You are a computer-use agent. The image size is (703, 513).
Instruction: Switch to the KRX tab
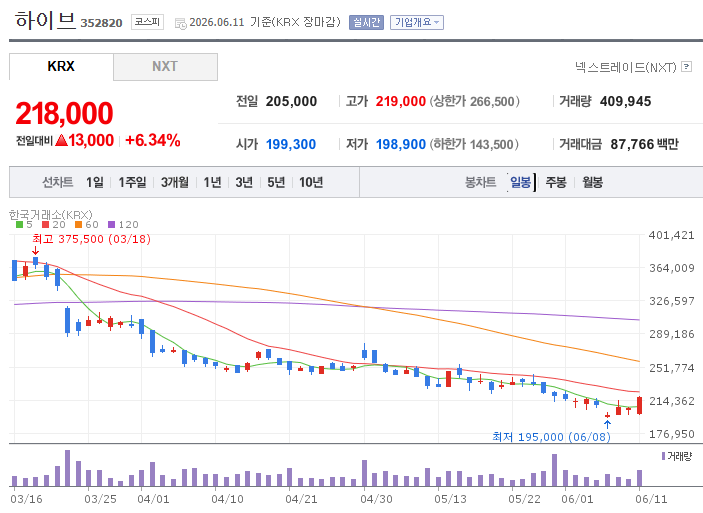click(x=61, y=66)
